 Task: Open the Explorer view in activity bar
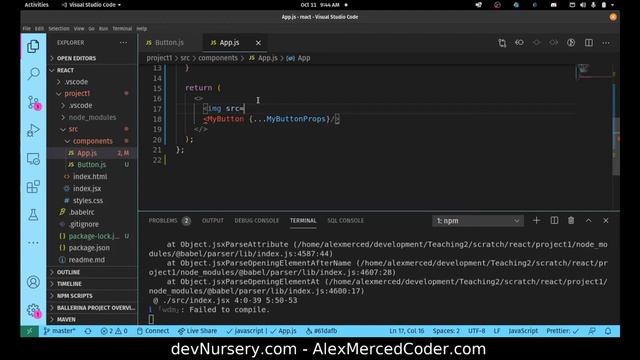pos(33,47)
